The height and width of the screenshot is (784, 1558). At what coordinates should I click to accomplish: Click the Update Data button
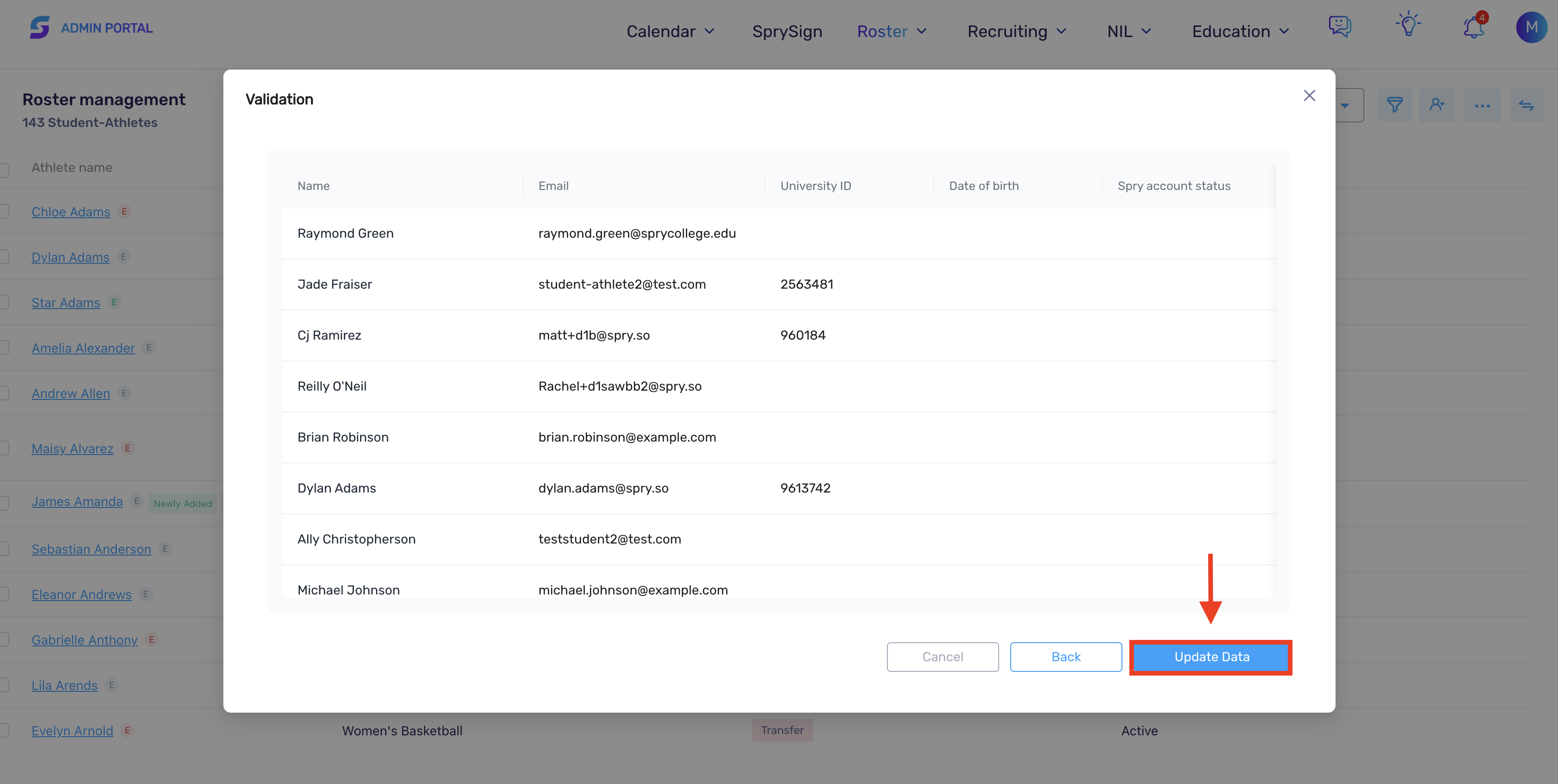[x=1211, y=657]
